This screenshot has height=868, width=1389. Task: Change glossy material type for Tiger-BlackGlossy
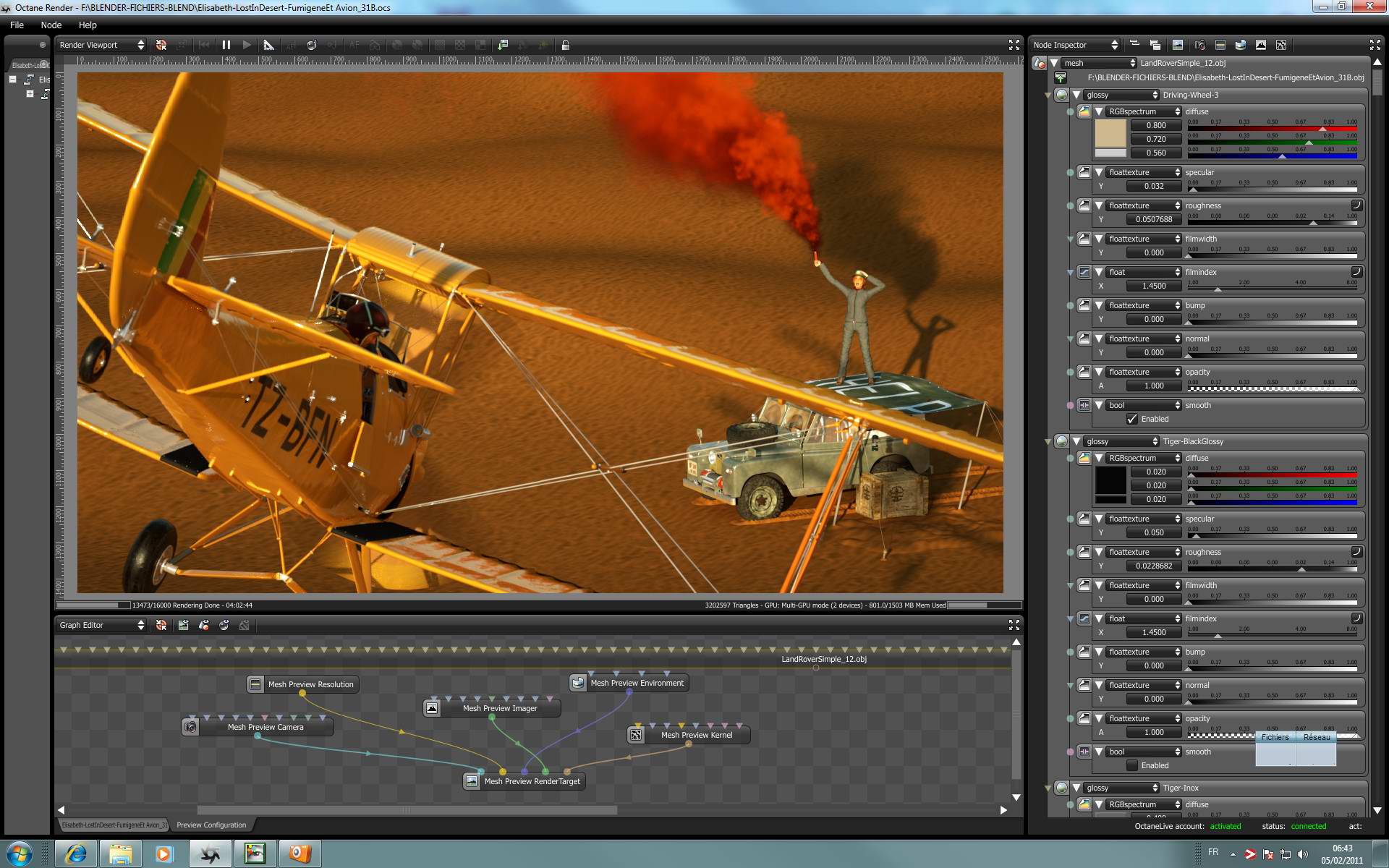tap(1121, 441)
